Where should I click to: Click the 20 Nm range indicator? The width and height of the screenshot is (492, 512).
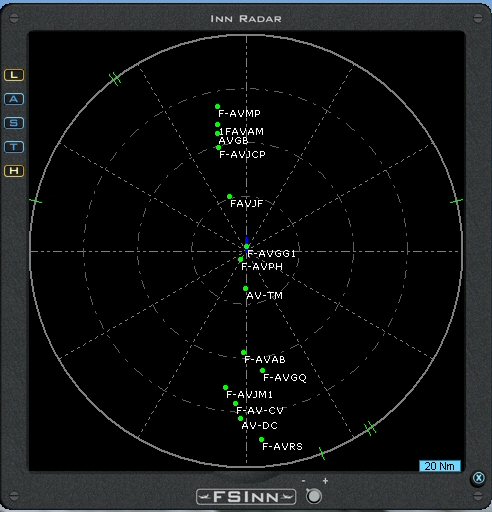tap(440, 466)
